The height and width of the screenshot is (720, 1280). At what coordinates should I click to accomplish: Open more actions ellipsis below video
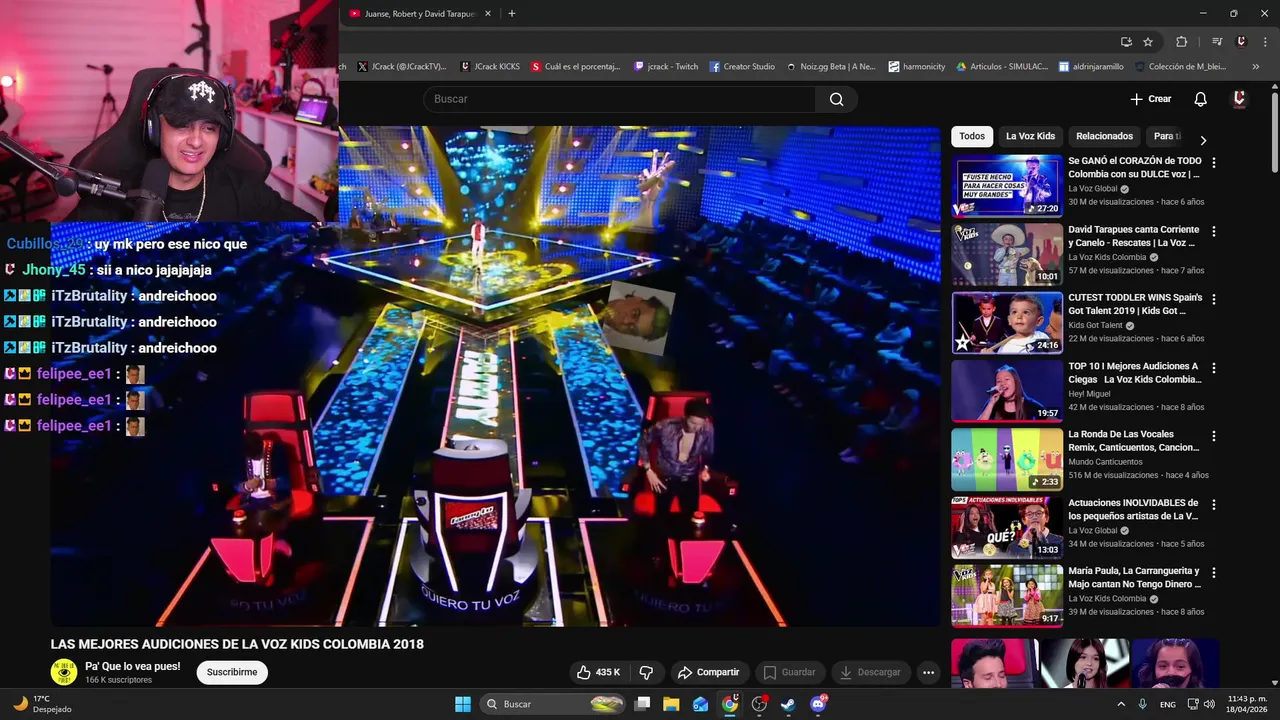pos(928,672)
